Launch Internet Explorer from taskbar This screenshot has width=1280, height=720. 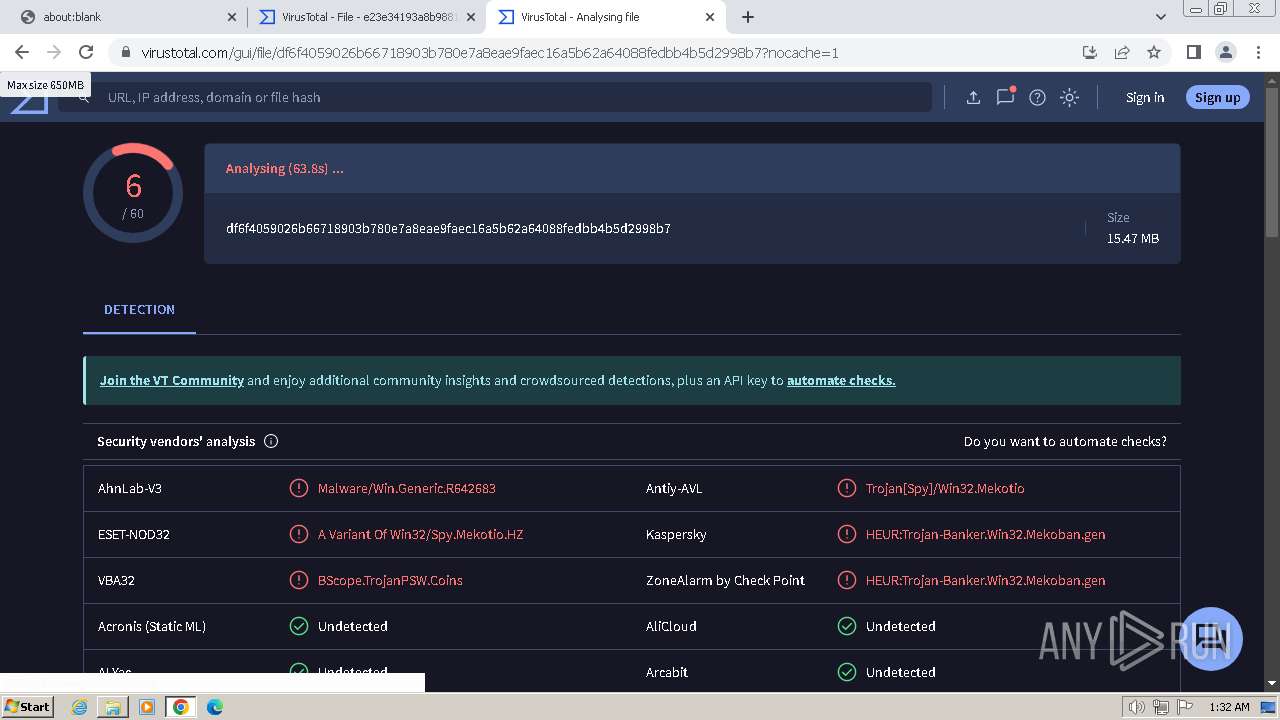point(80,707)
